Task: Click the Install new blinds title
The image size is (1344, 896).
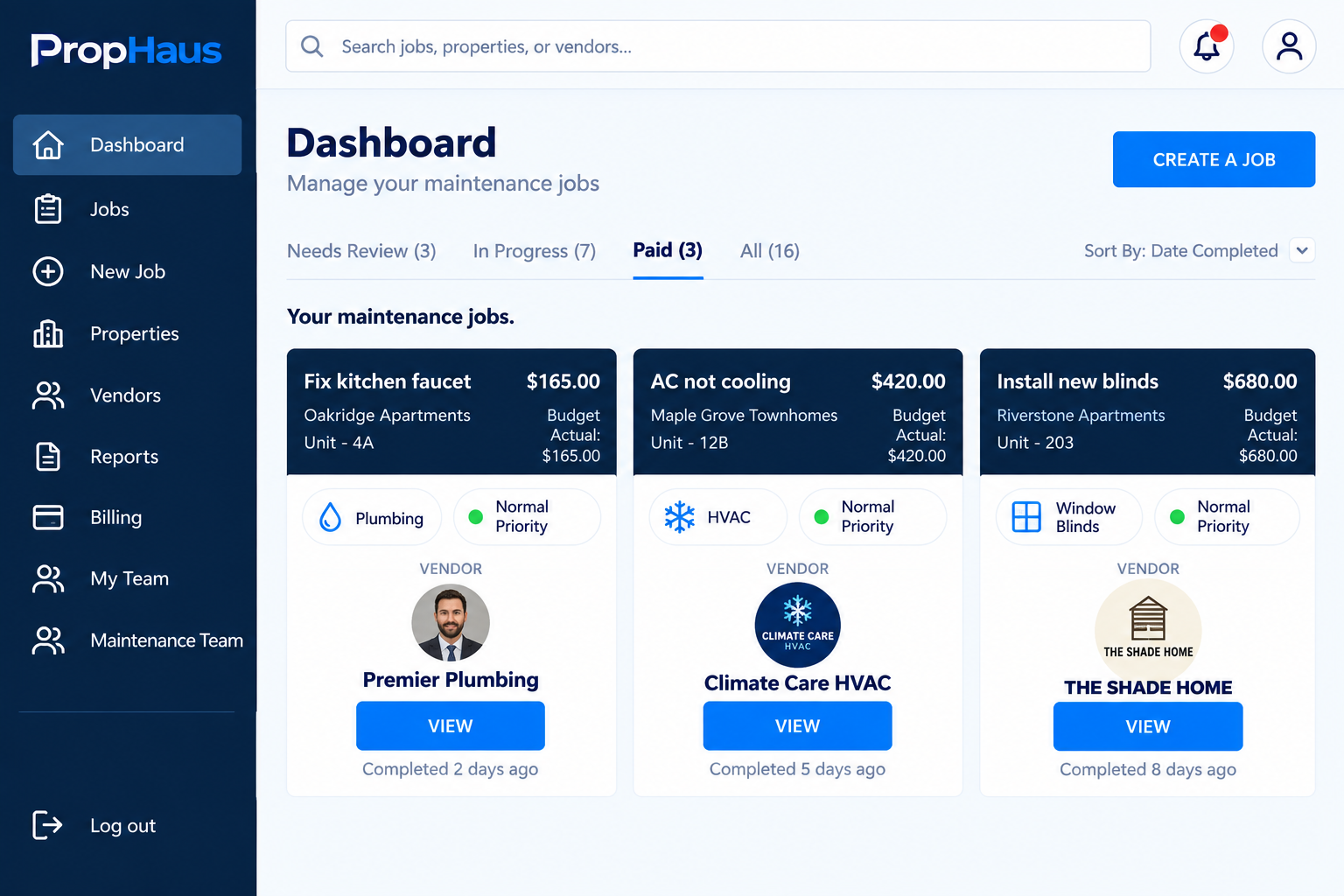Action: click(1078, 381)
